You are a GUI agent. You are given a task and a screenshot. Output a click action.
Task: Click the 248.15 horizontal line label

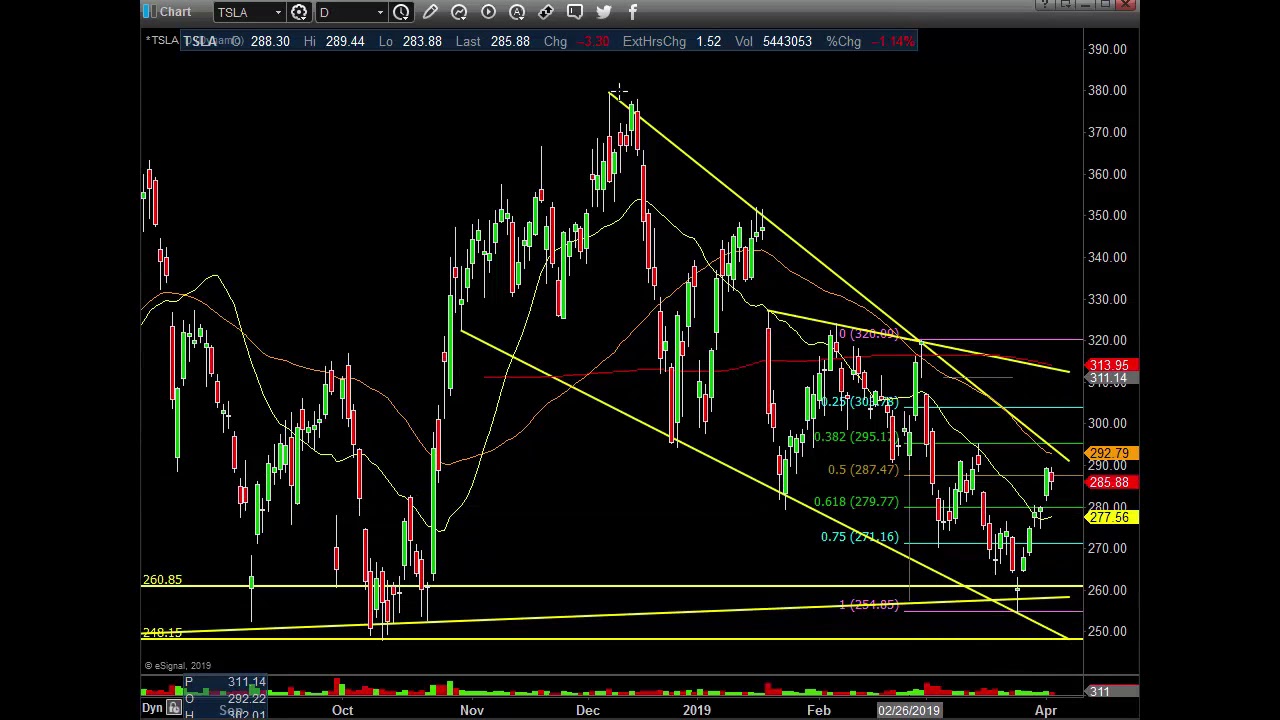tap(162, 632)
